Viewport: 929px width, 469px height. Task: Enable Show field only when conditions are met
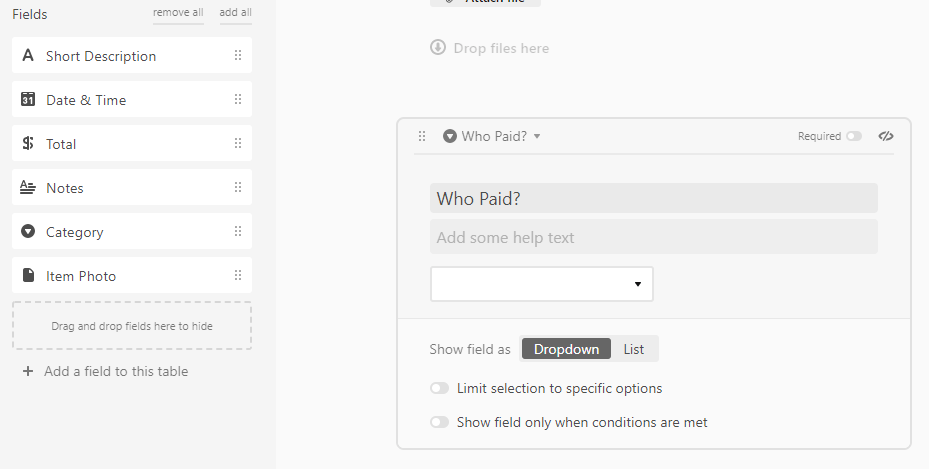coord(440,422)
